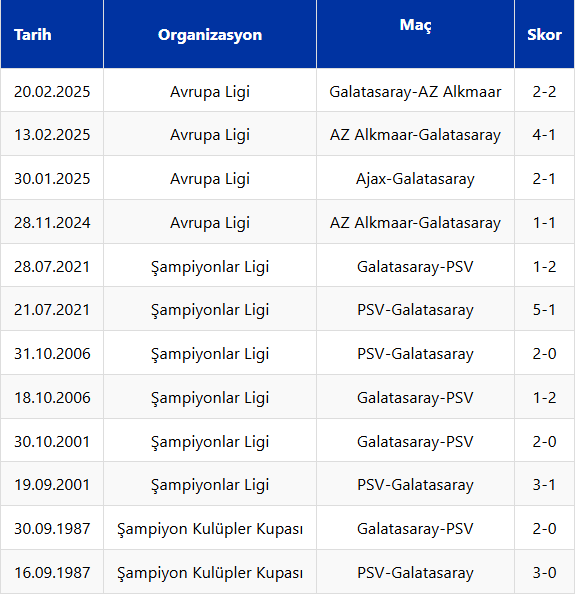Click the 28.07.2021 Şampiyonlar Ligi cell
This screenshot has width=577, height=596.
point(210,266)
